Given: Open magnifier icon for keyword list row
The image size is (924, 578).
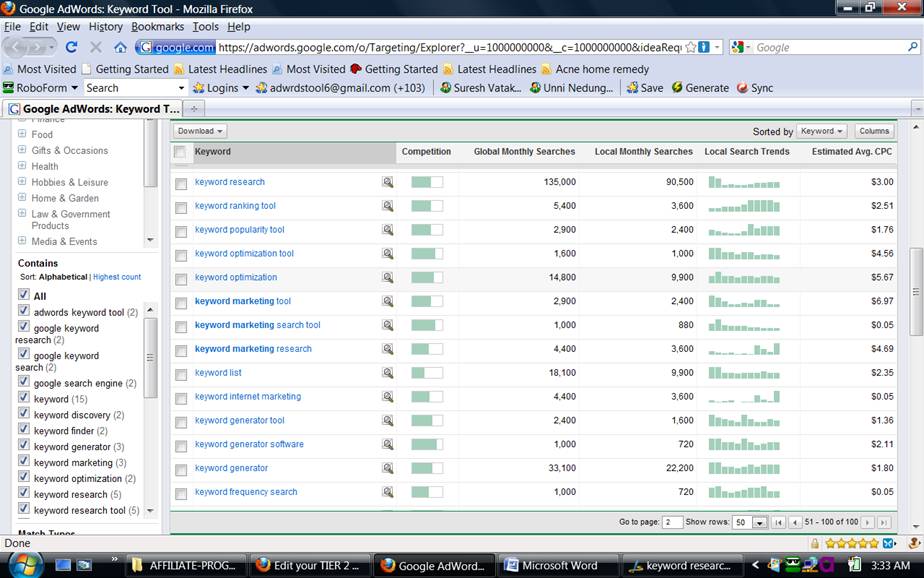Looking at the screenshot, I should (x=387, y=372).
